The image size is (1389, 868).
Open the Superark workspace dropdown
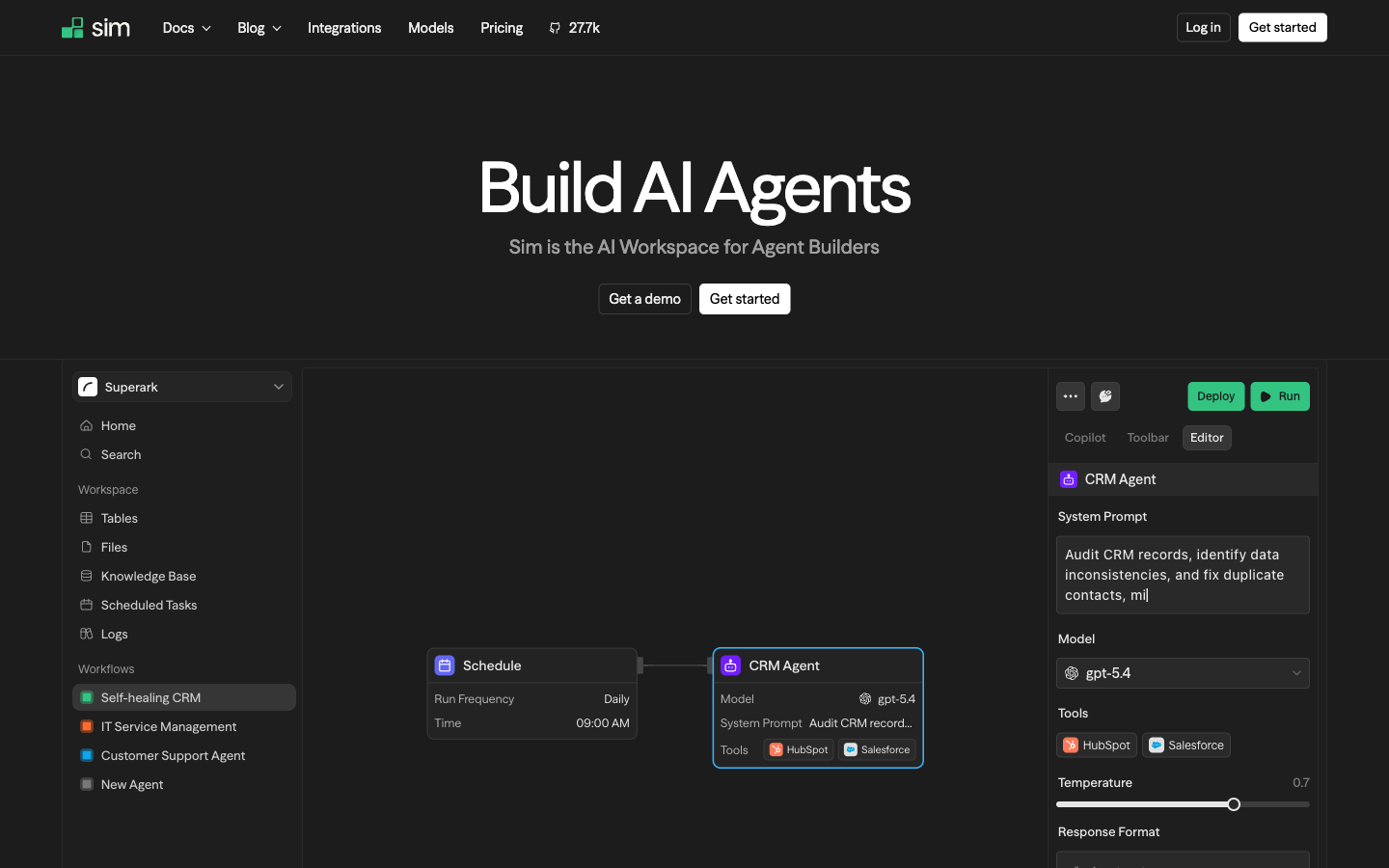click(x=181, y=387)
